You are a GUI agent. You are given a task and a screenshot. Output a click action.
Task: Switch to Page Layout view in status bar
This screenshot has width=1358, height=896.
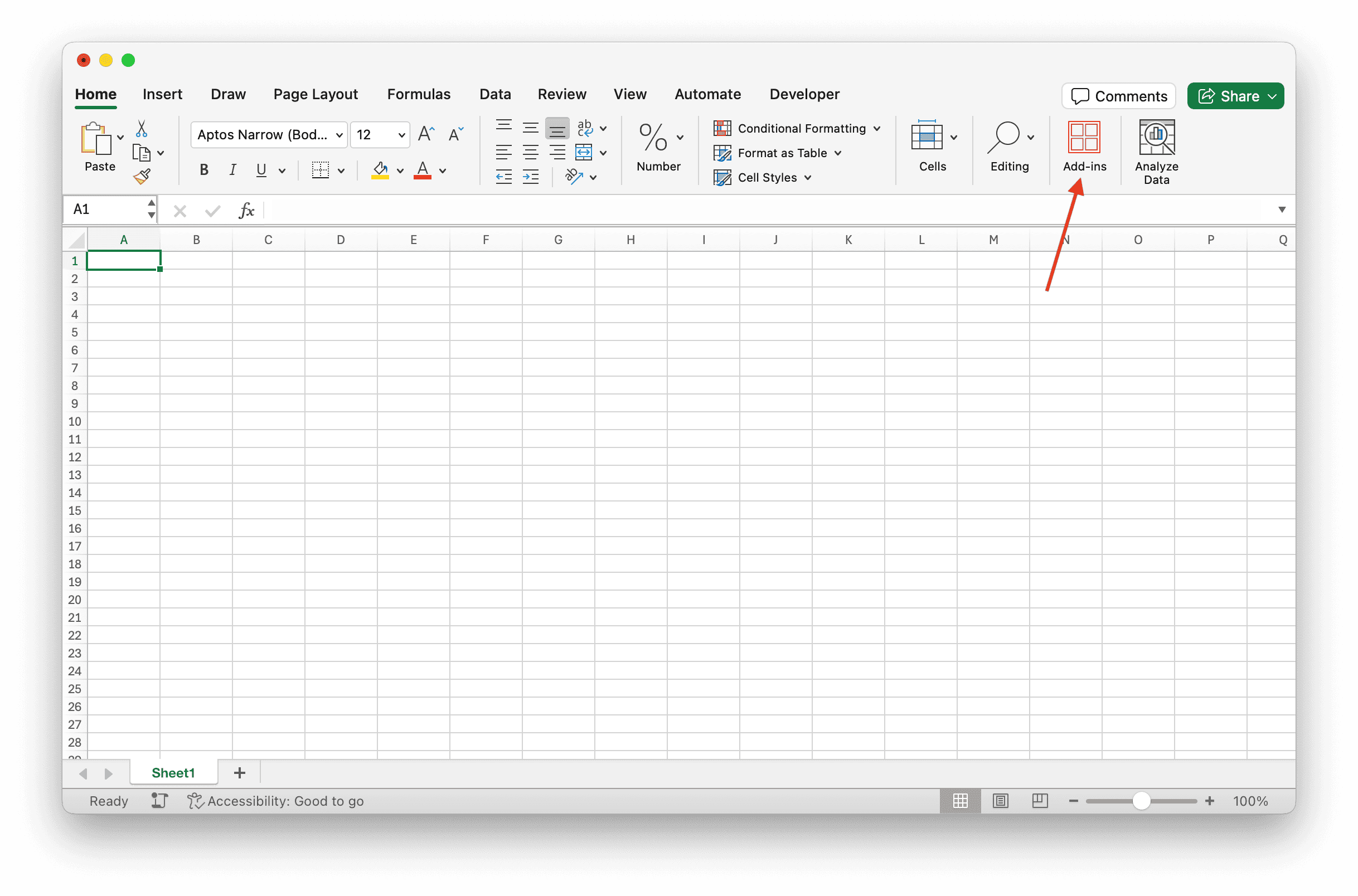pyautogui.click(x=1000, y=801)
